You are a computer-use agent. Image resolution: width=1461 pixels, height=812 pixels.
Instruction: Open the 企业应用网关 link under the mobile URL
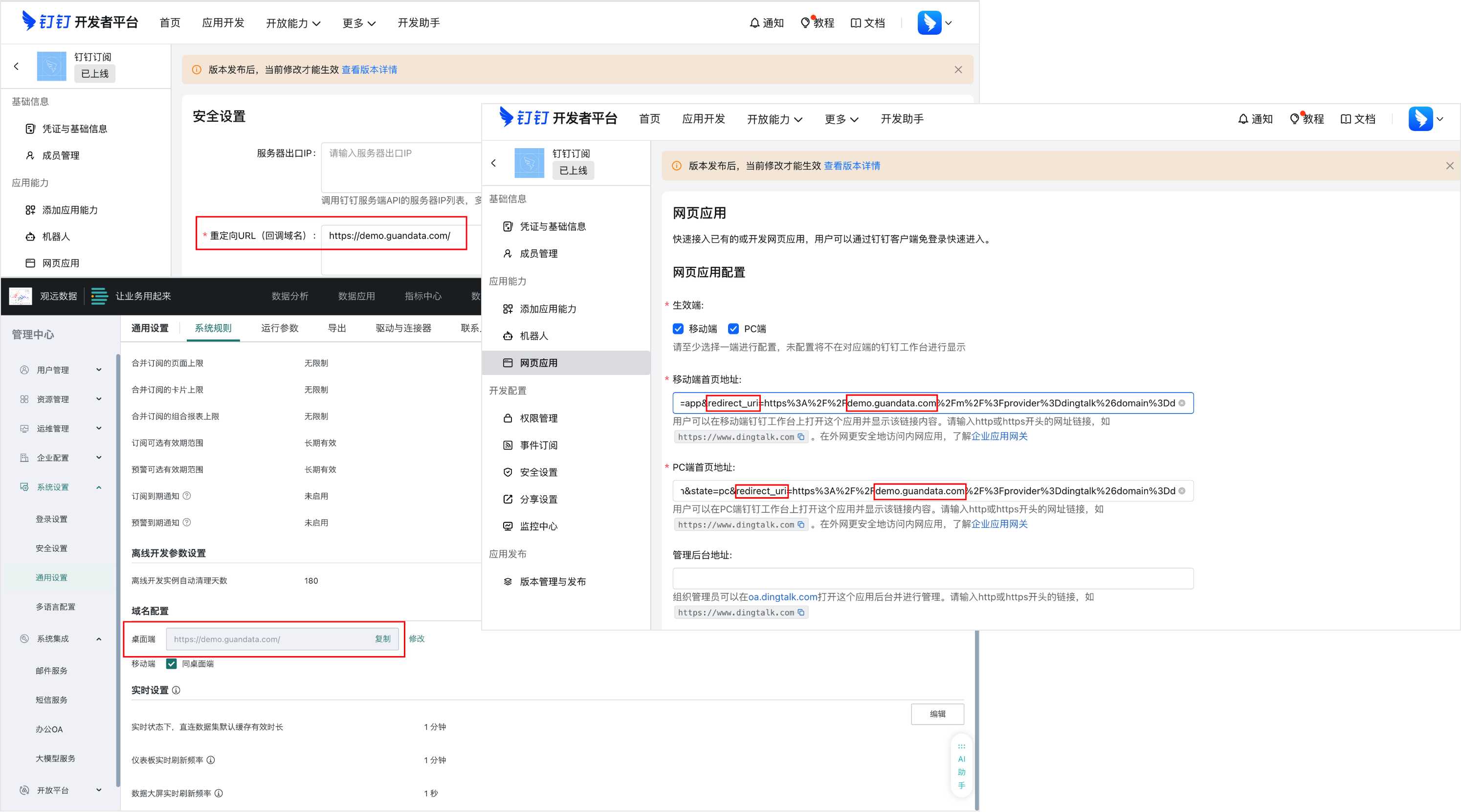click(x=999, y=436)
